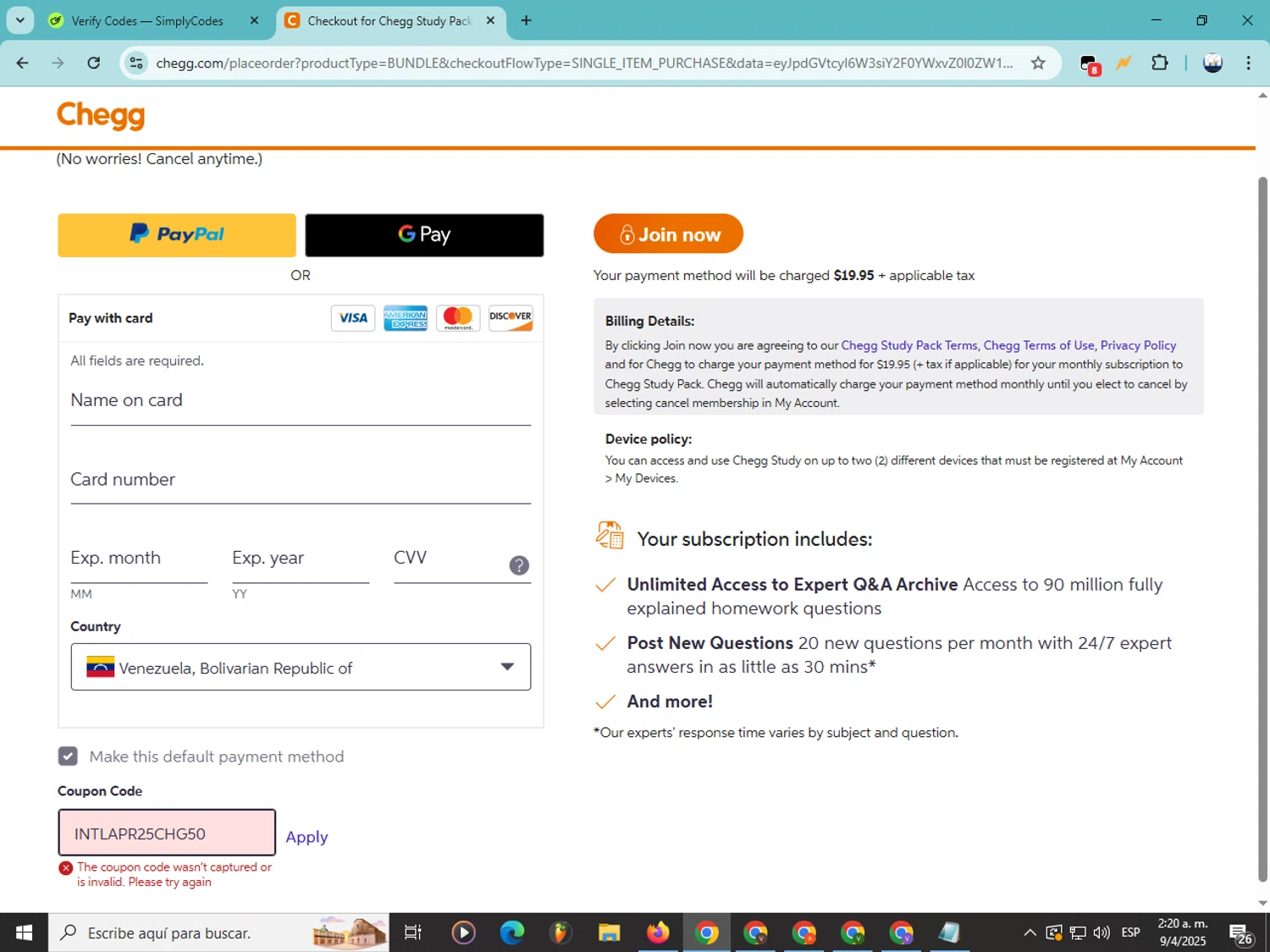Click the active Chrome taskbar icon
This screenshot has width=1270, height=952.
tap(706, 933)
